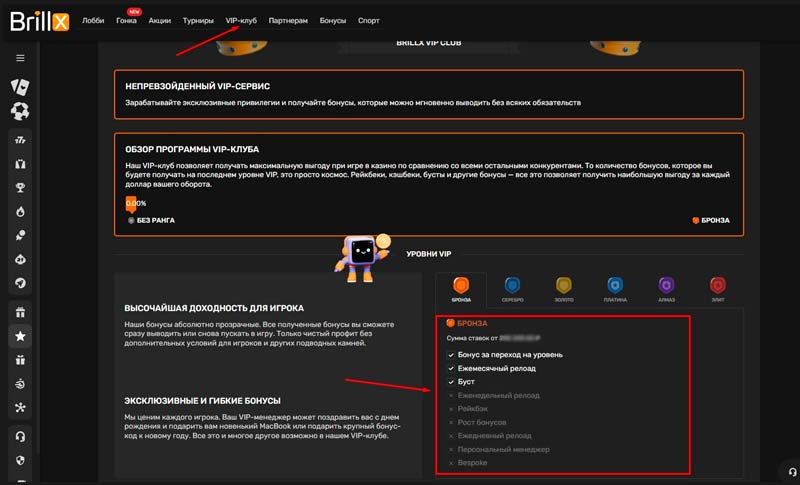Toggle the "Бонус за переход на уровень" checkmark
The width and height of the screenshot is (800, 485).
pyautogui.click(x=452, y=355)
